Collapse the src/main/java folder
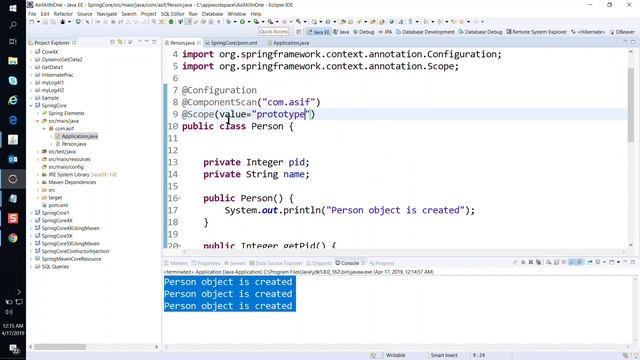The width and height of the screenshot is (640, 360). pos(38,121)
